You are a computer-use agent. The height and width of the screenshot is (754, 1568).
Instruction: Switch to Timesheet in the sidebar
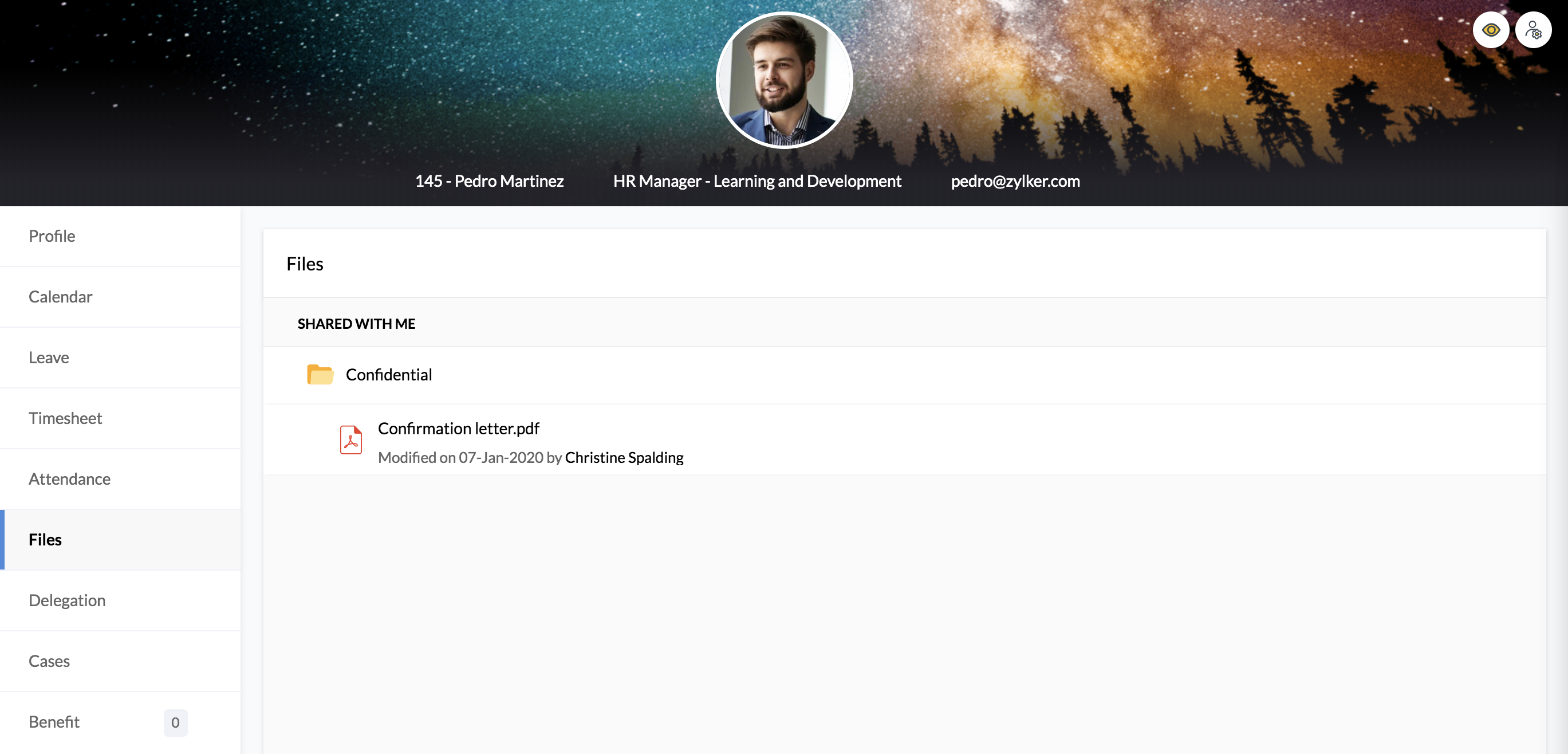(x=65, y=418)
